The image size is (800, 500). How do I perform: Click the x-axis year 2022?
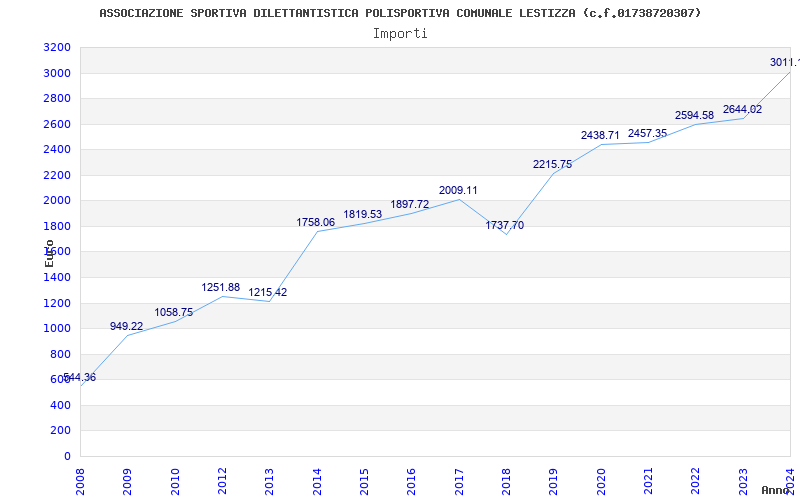[696, 482]
